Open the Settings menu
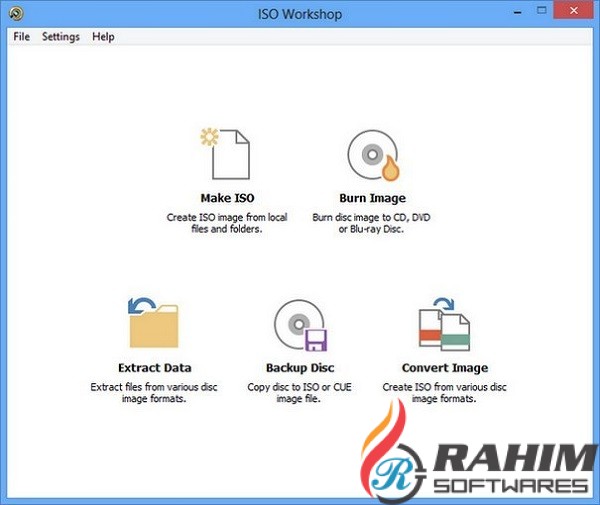The image size is (600, 505). [61, 37]
